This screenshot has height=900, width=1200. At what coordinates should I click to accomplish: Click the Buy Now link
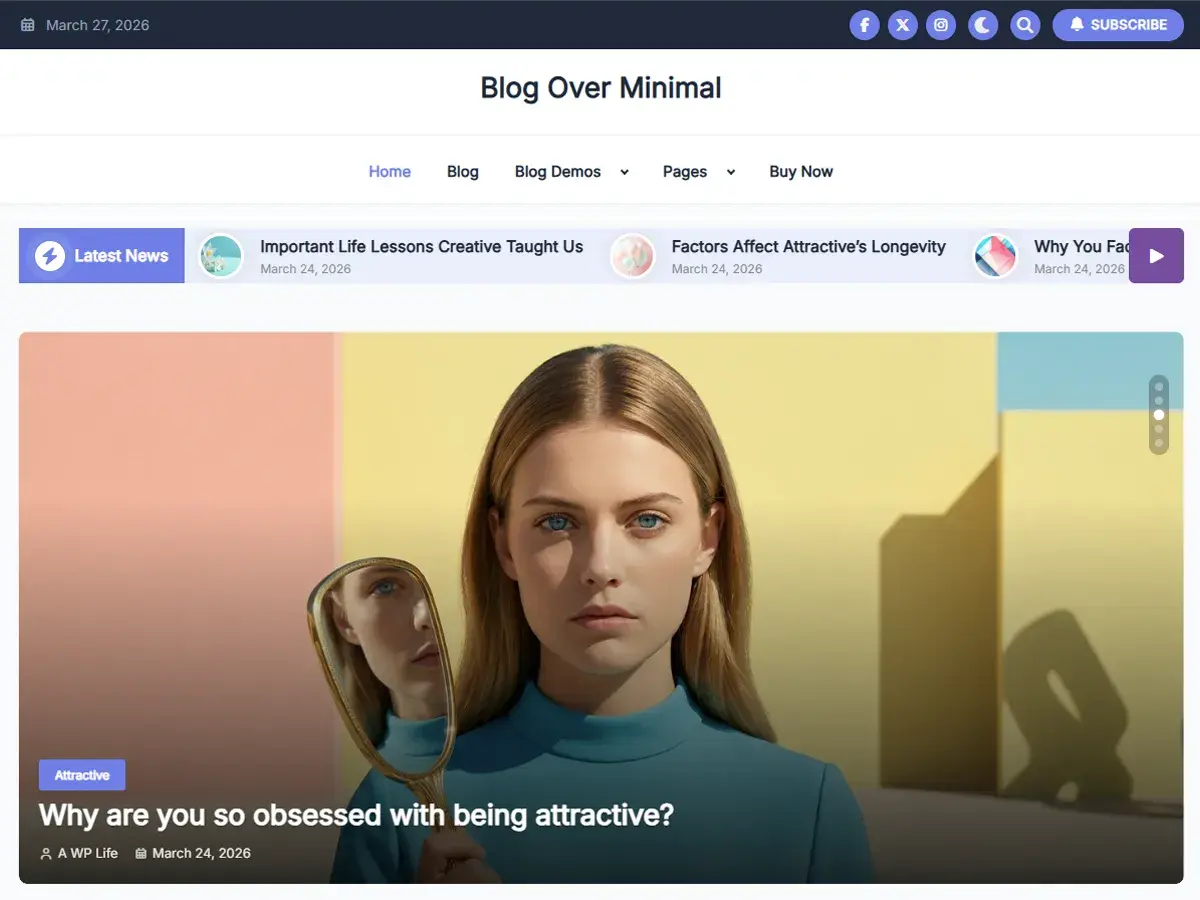tap(800, 172)
